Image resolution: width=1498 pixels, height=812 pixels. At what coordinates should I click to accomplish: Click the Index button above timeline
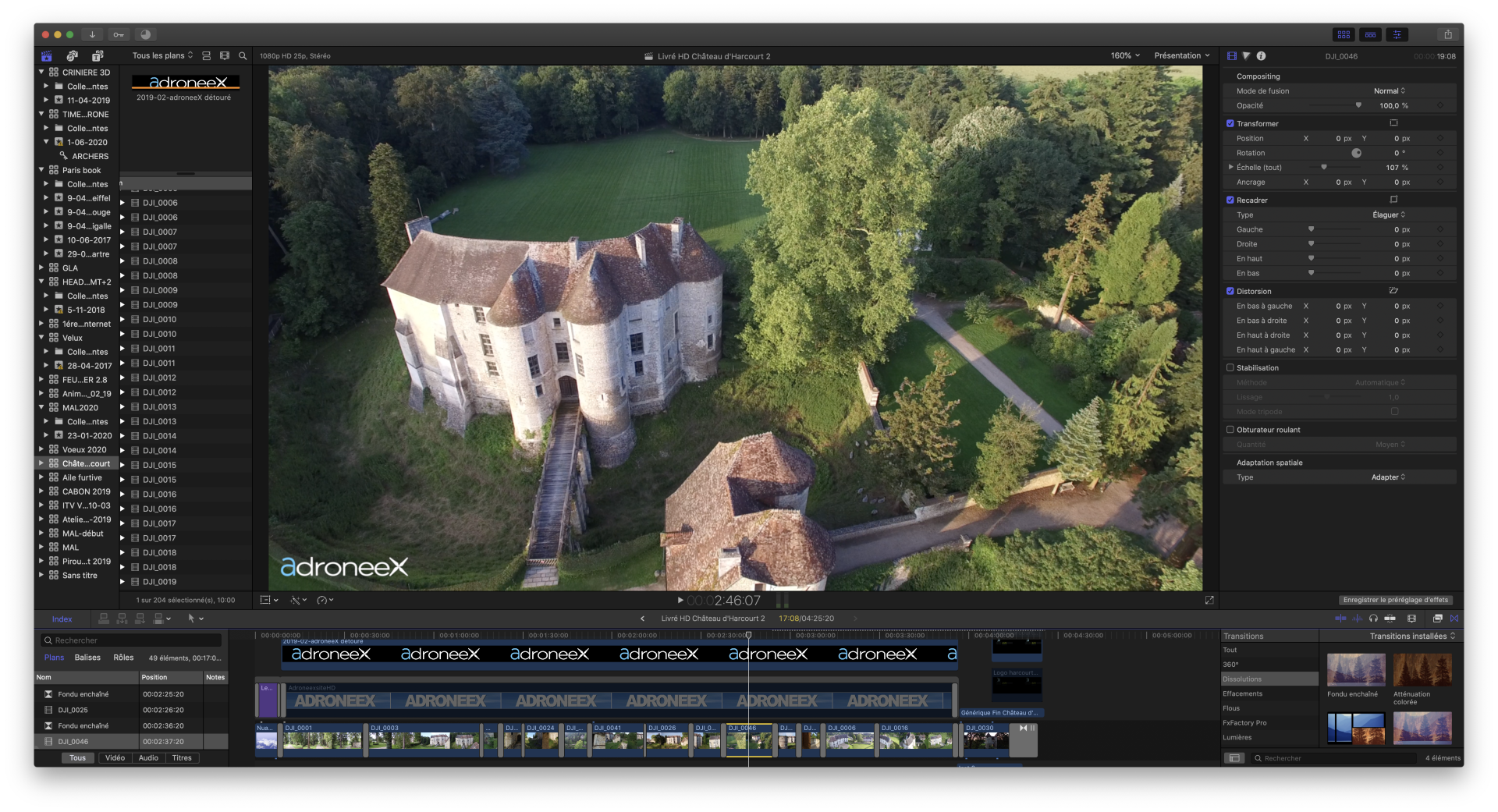62,619
